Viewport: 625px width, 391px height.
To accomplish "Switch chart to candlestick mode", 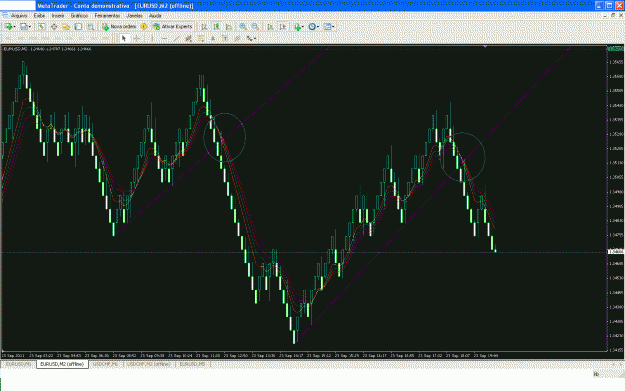I will point(216,27).
